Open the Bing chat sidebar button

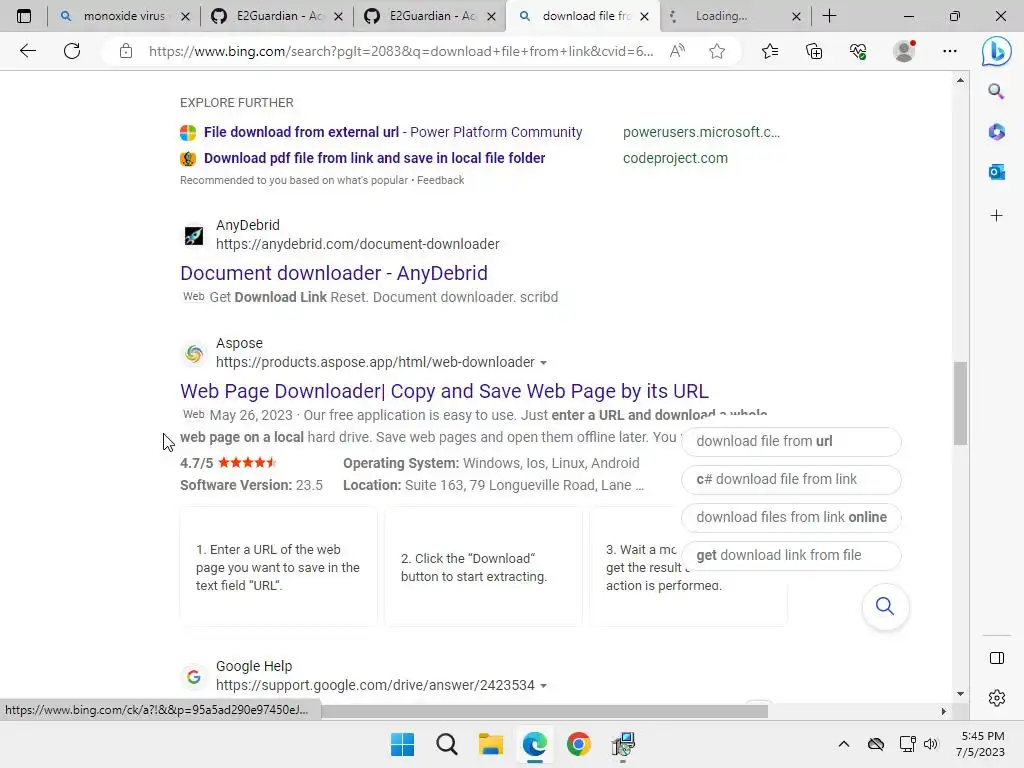[997, 52]
